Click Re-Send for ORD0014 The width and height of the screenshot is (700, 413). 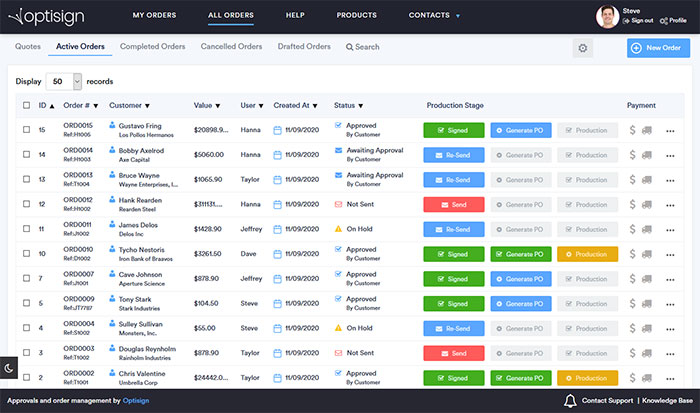(x=454, y=155)
